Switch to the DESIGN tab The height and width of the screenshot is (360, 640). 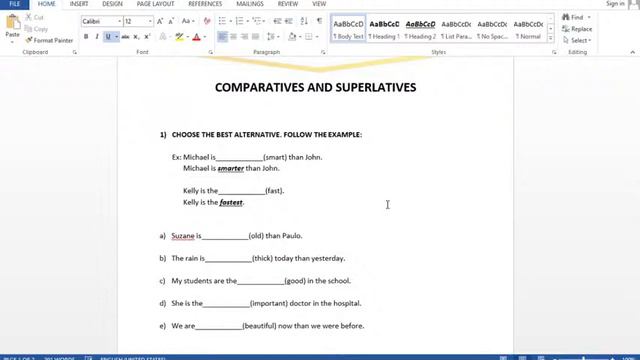click(x=112, y=4)
